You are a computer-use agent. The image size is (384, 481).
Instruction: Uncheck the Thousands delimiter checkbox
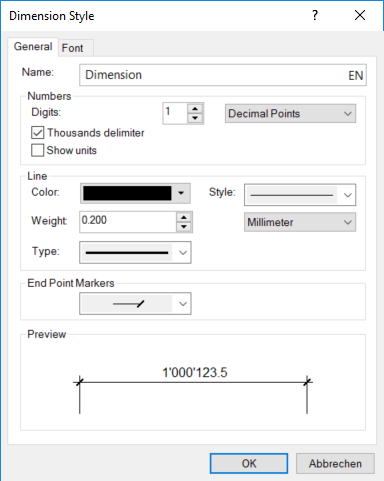(x=37, y=133)
